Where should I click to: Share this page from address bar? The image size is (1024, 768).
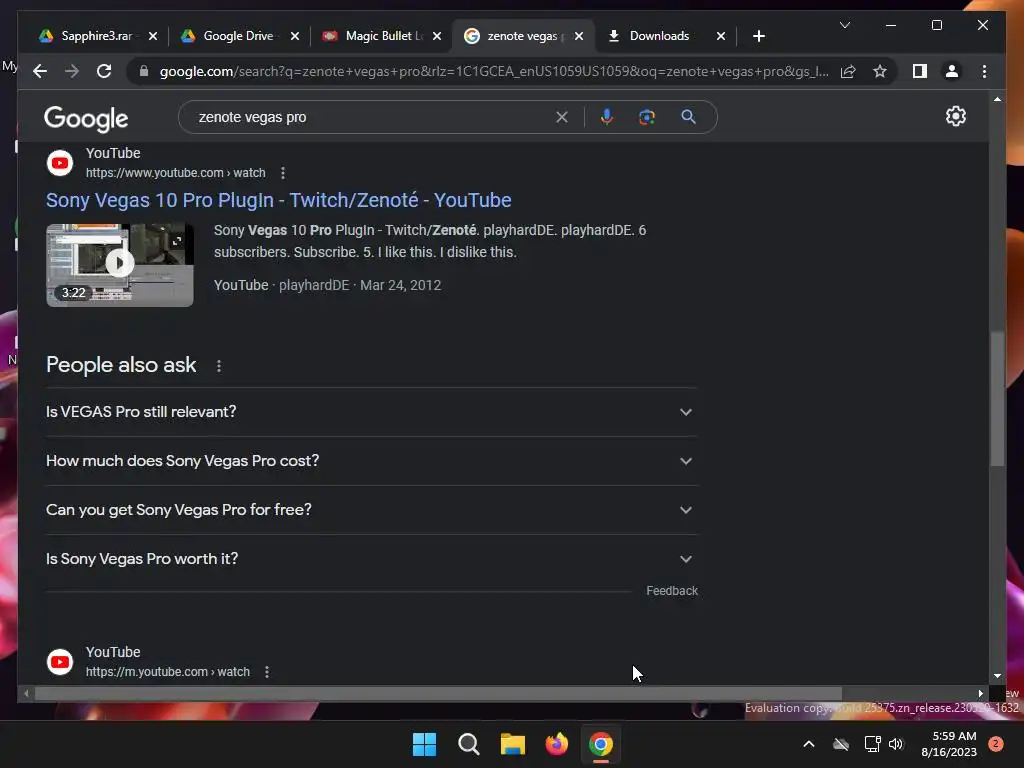pos(848,71)
